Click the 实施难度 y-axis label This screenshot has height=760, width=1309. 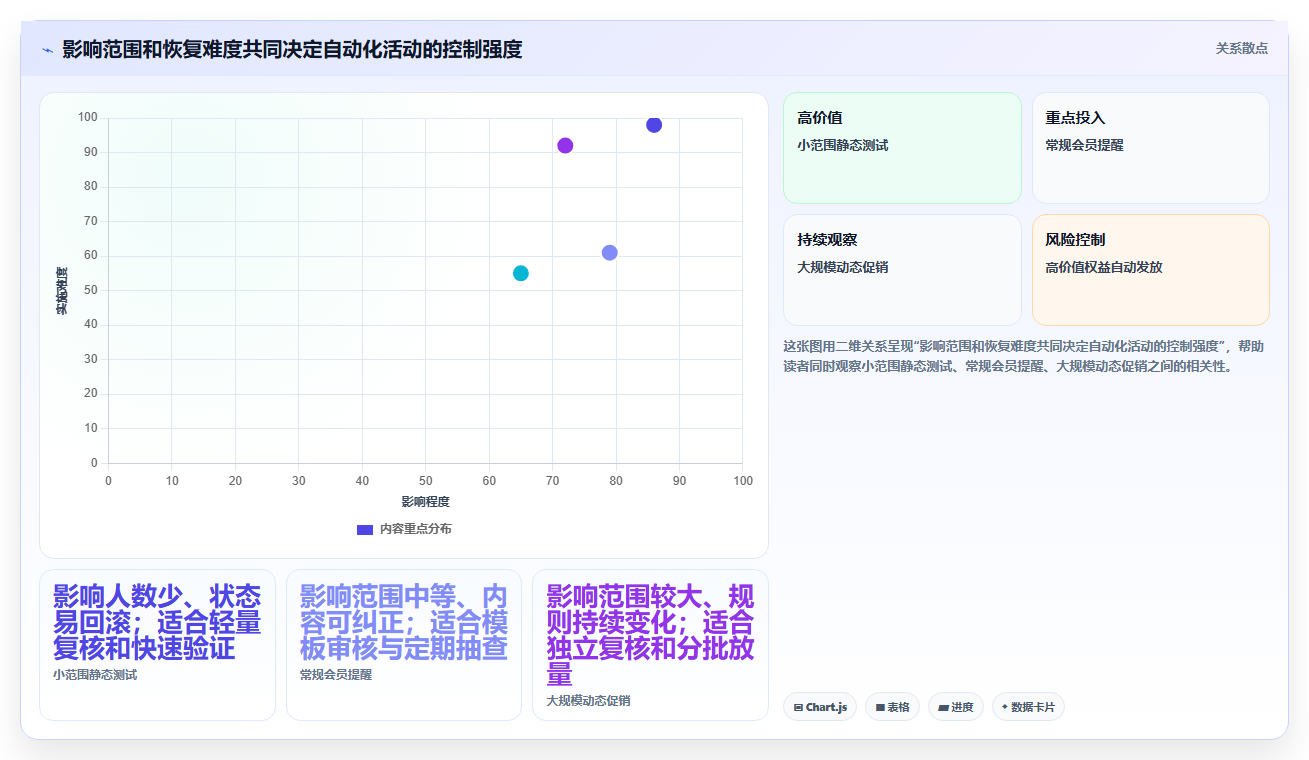pyautogui.click(x=62, y=291)
